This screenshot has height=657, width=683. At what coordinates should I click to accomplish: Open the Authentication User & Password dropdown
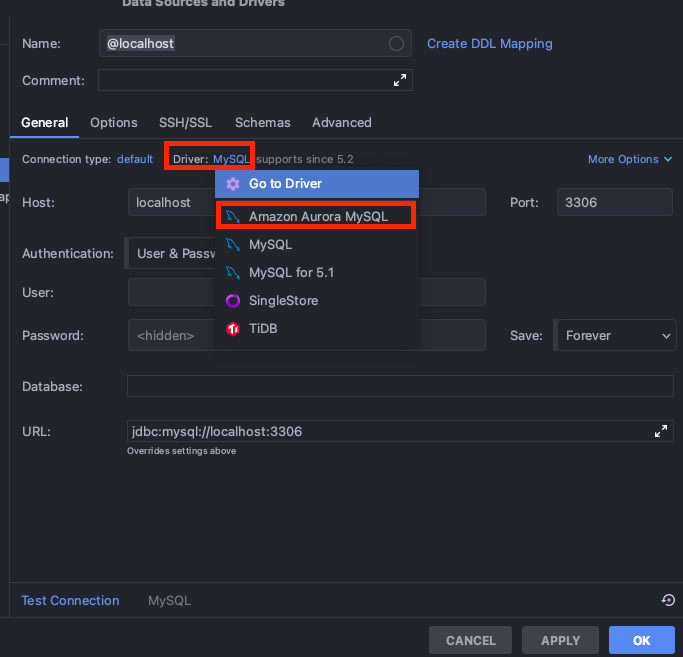click(x=172, y=254)
